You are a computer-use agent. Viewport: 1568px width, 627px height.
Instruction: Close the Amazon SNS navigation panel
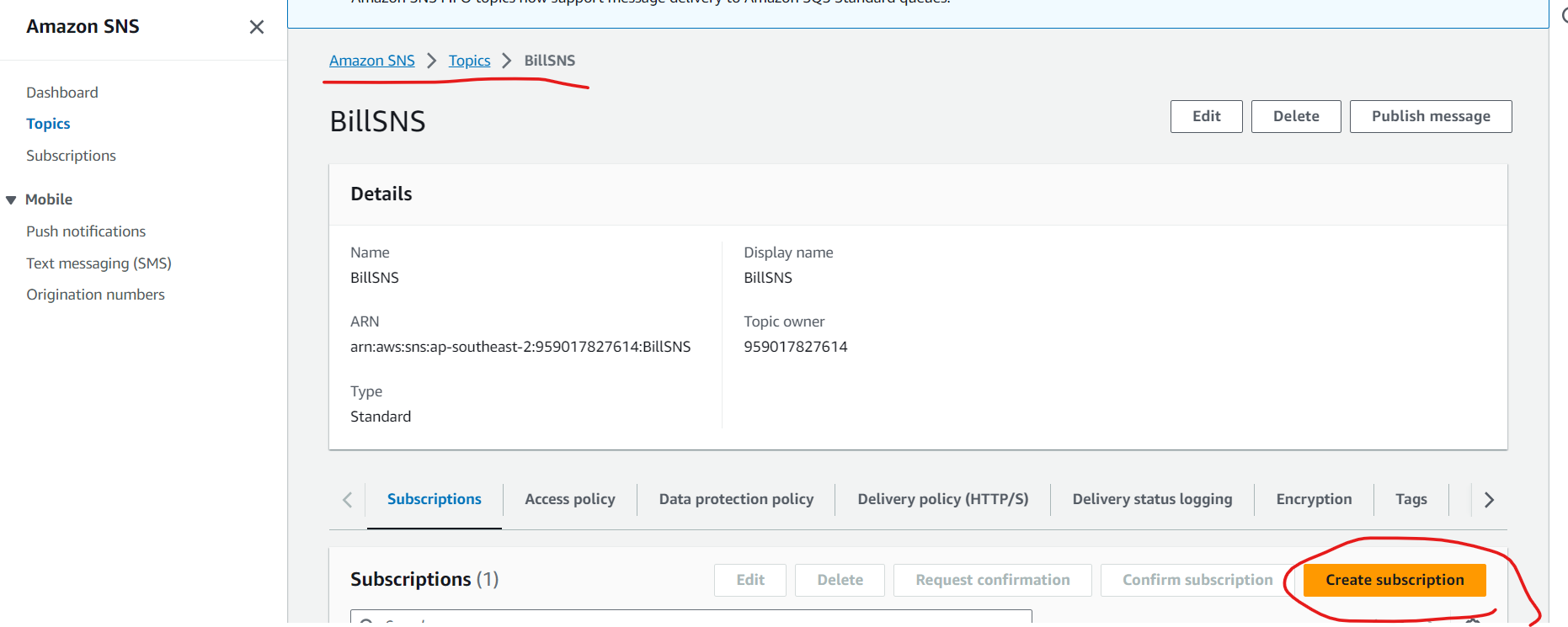[x=257, y=27]
